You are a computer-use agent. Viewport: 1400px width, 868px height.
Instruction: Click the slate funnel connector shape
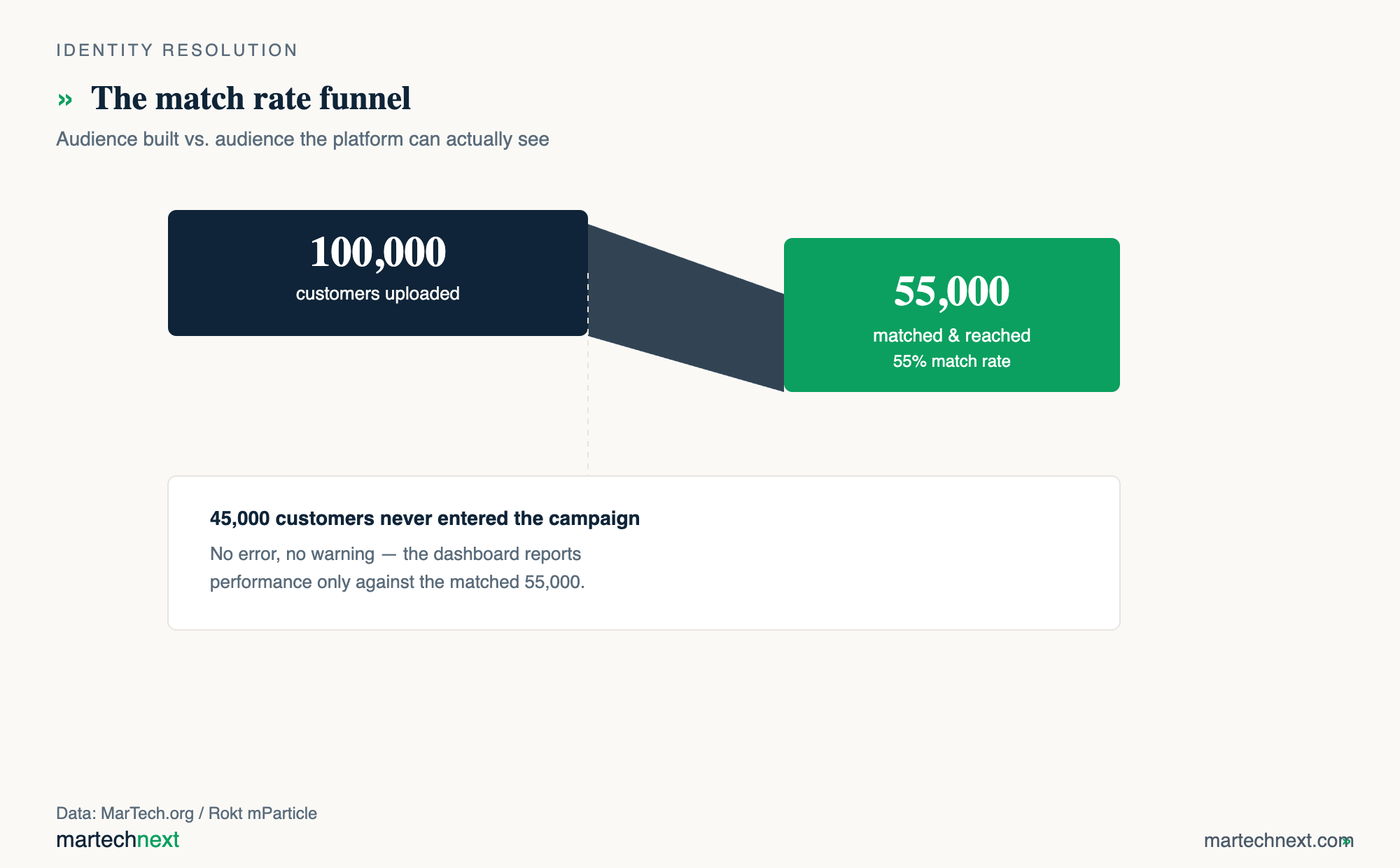click(x=686, y=308)
